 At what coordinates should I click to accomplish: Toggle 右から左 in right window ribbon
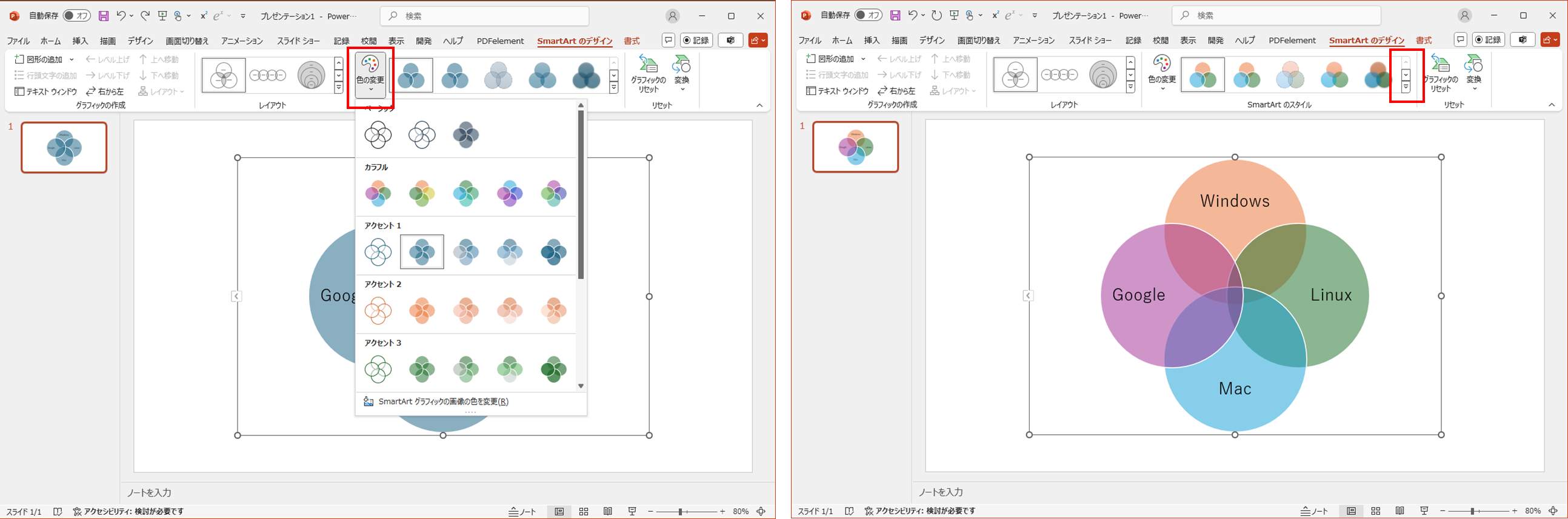(896, 91)
